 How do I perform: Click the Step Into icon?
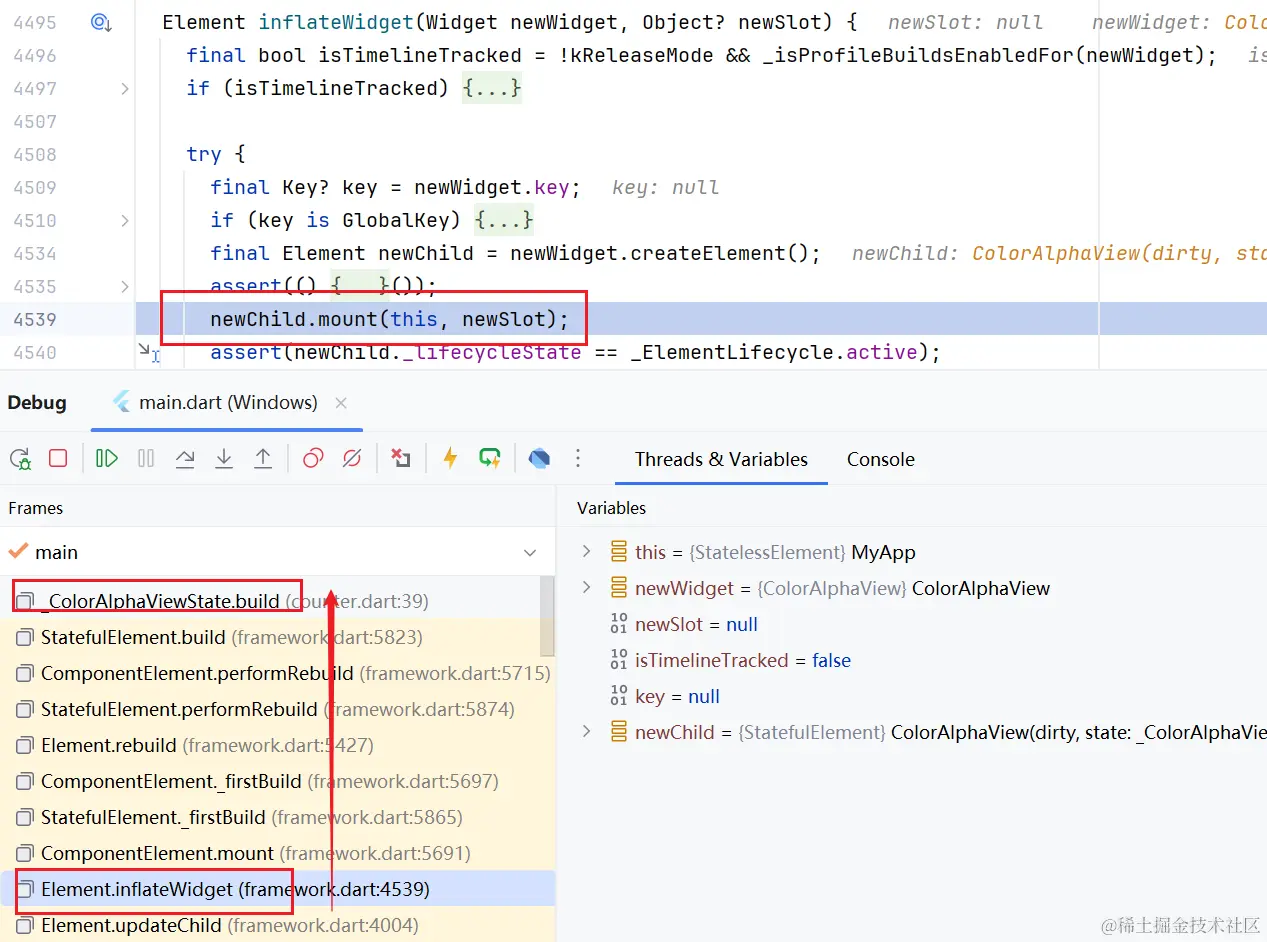click(224, 458)
